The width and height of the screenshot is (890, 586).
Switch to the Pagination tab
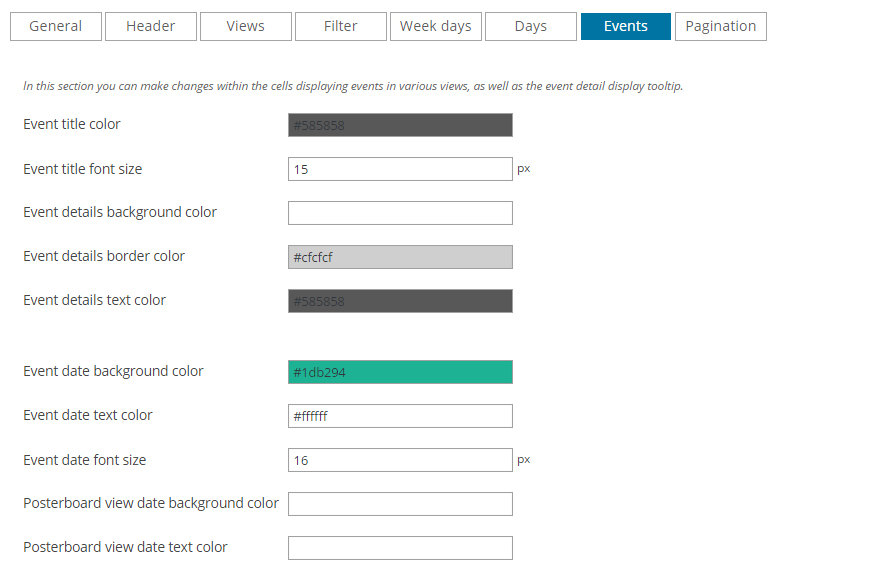point(720,26)
